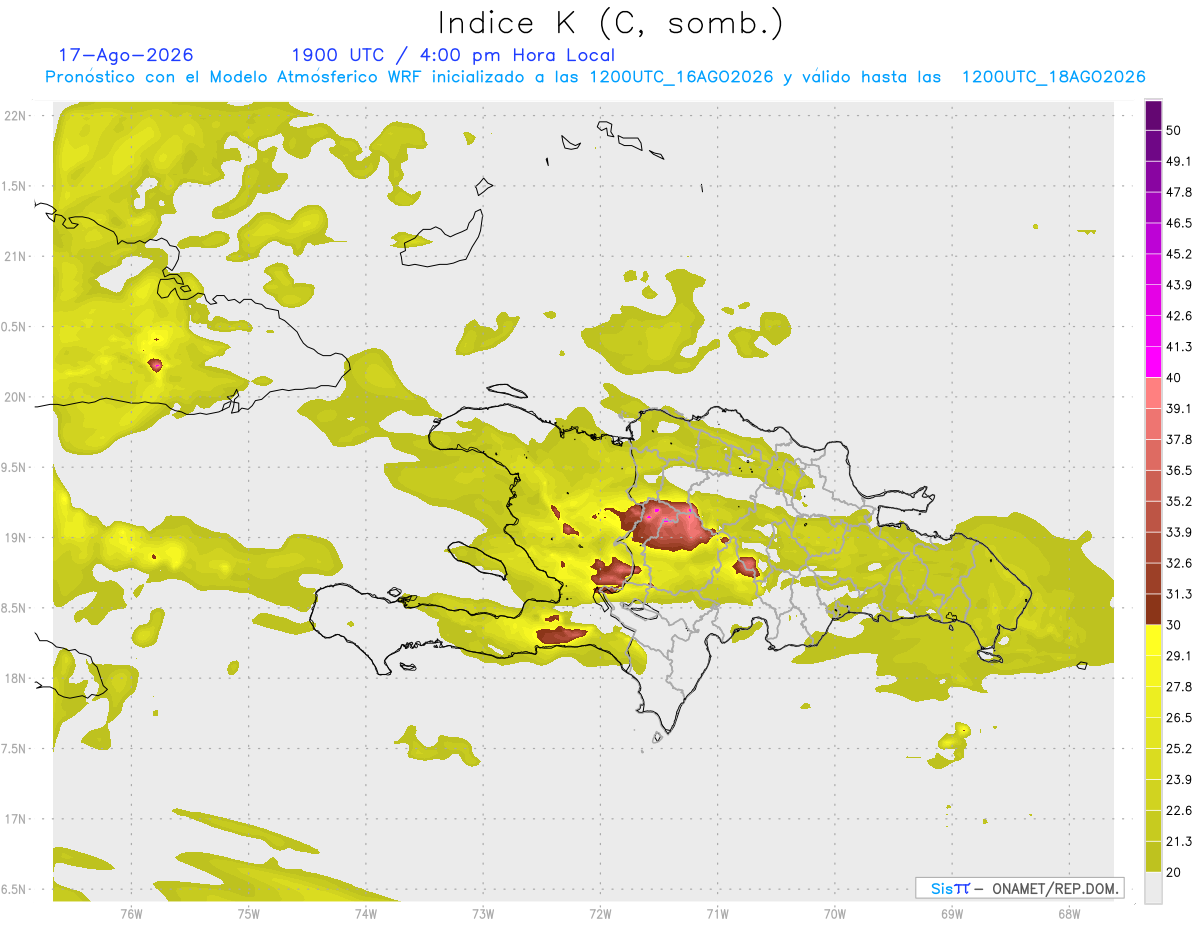This screenshot has width=1200, height=927.
Task: Click the light gray swatch below 20
Action: click(x=1153, y=887)
